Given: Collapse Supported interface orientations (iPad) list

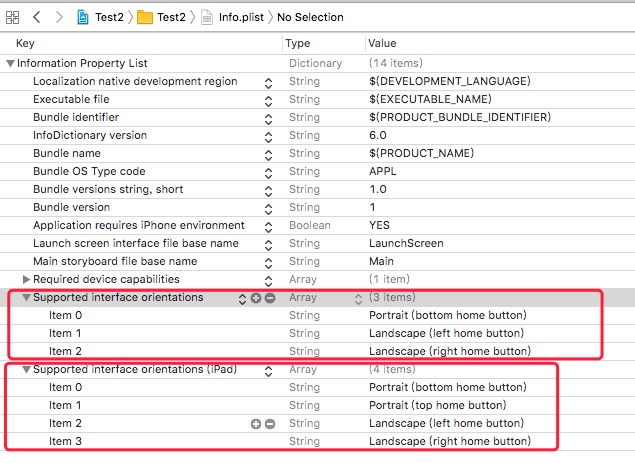Looking at the screenshot, I should pyautogui.click(x=26, y=370).
